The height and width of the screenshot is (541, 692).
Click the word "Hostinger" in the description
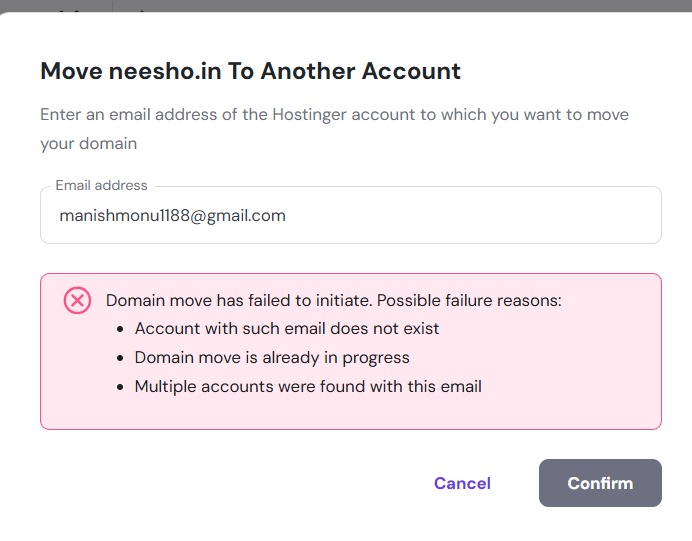311,114
